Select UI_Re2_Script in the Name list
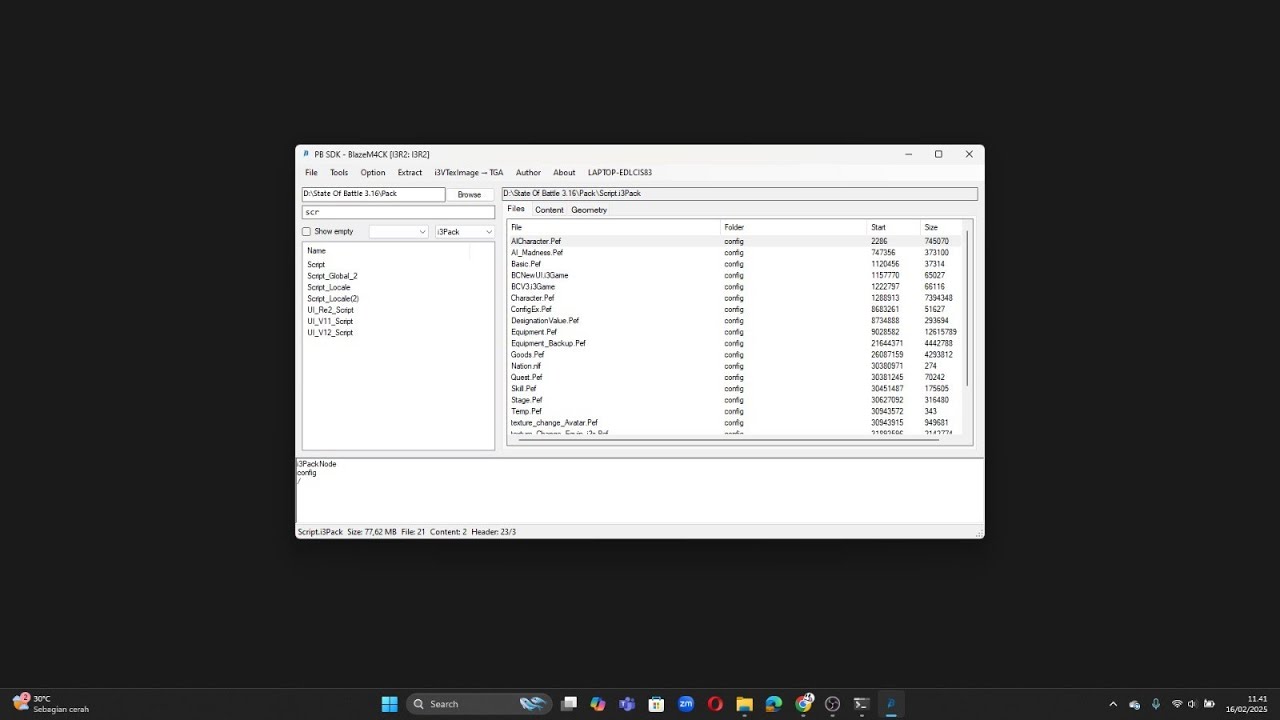Viewport: 1280px width, 720px height. point(330,310)
